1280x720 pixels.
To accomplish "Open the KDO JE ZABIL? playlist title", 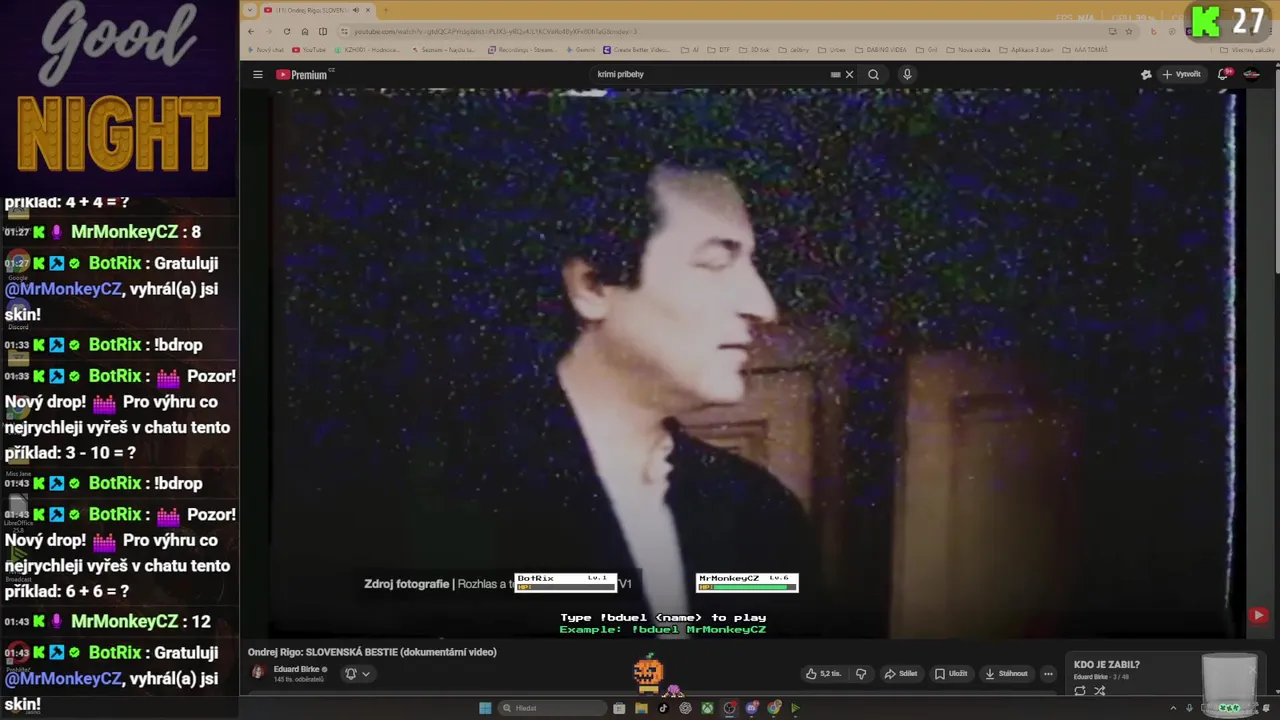I will (1106, 665).
